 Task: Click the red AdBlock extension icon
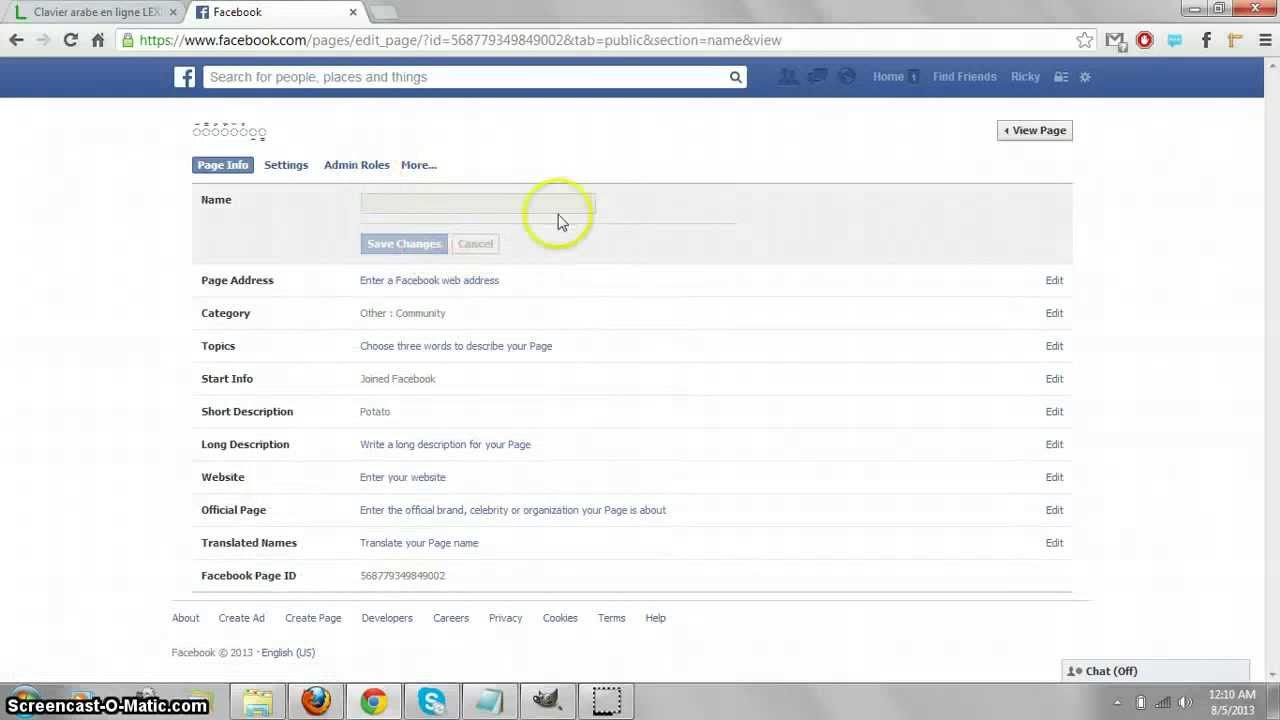1145,40
